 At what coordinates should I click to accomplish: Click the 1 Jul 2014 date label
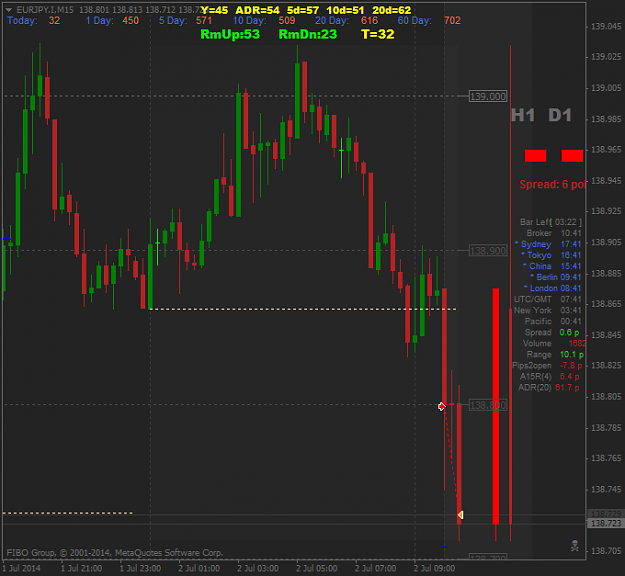[x=21, y=568]
